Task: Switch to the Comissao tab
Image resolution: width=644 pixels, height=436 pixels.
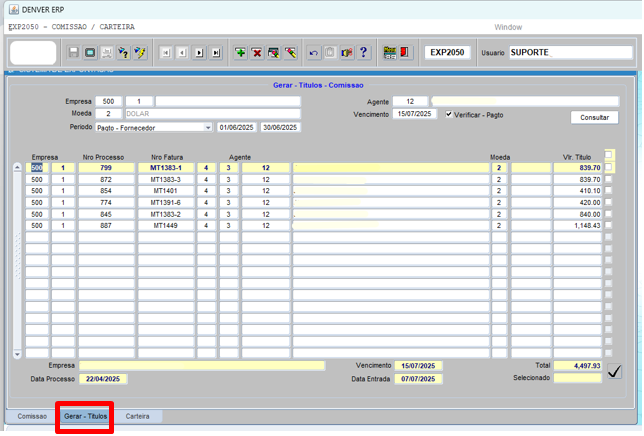Action: click(x=32, y=416)
